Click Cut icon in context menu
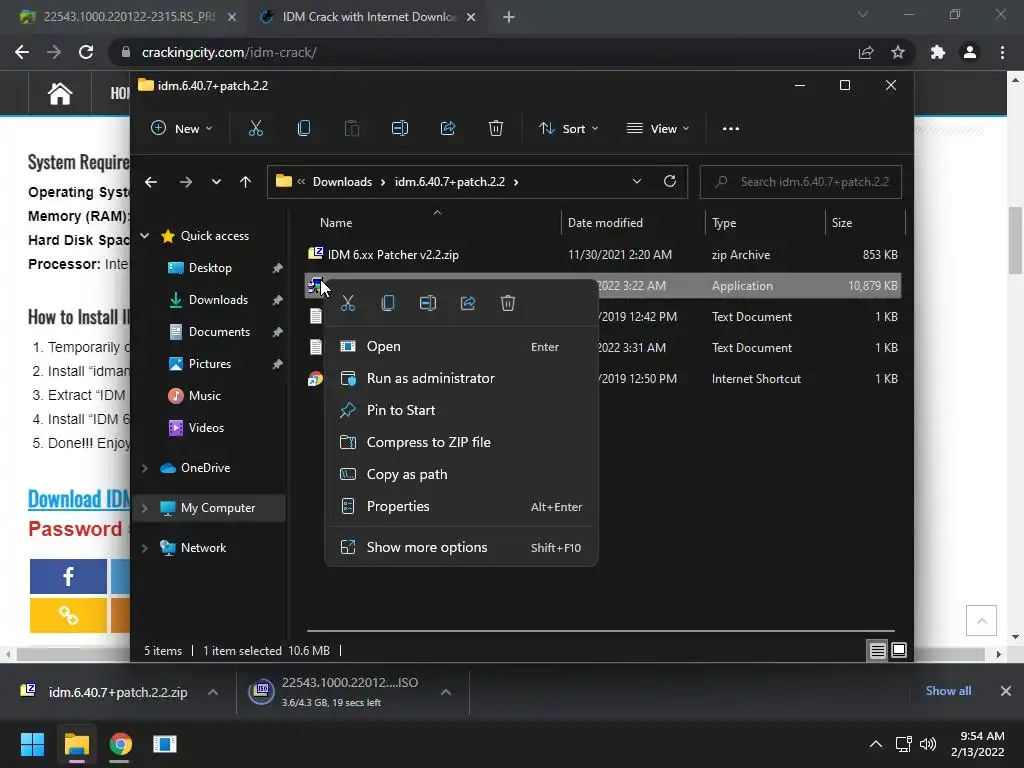The width and height of the screenshot is (1024, 768). click(348, 303)
